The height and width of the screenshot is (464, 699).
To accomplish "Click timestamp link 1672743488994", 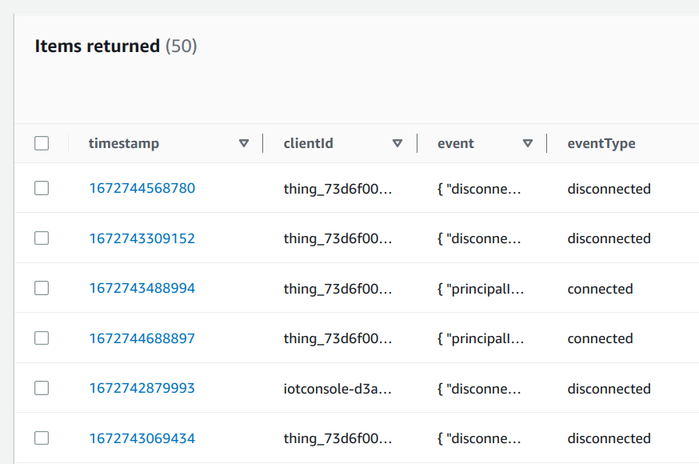I will pos(141,288).
